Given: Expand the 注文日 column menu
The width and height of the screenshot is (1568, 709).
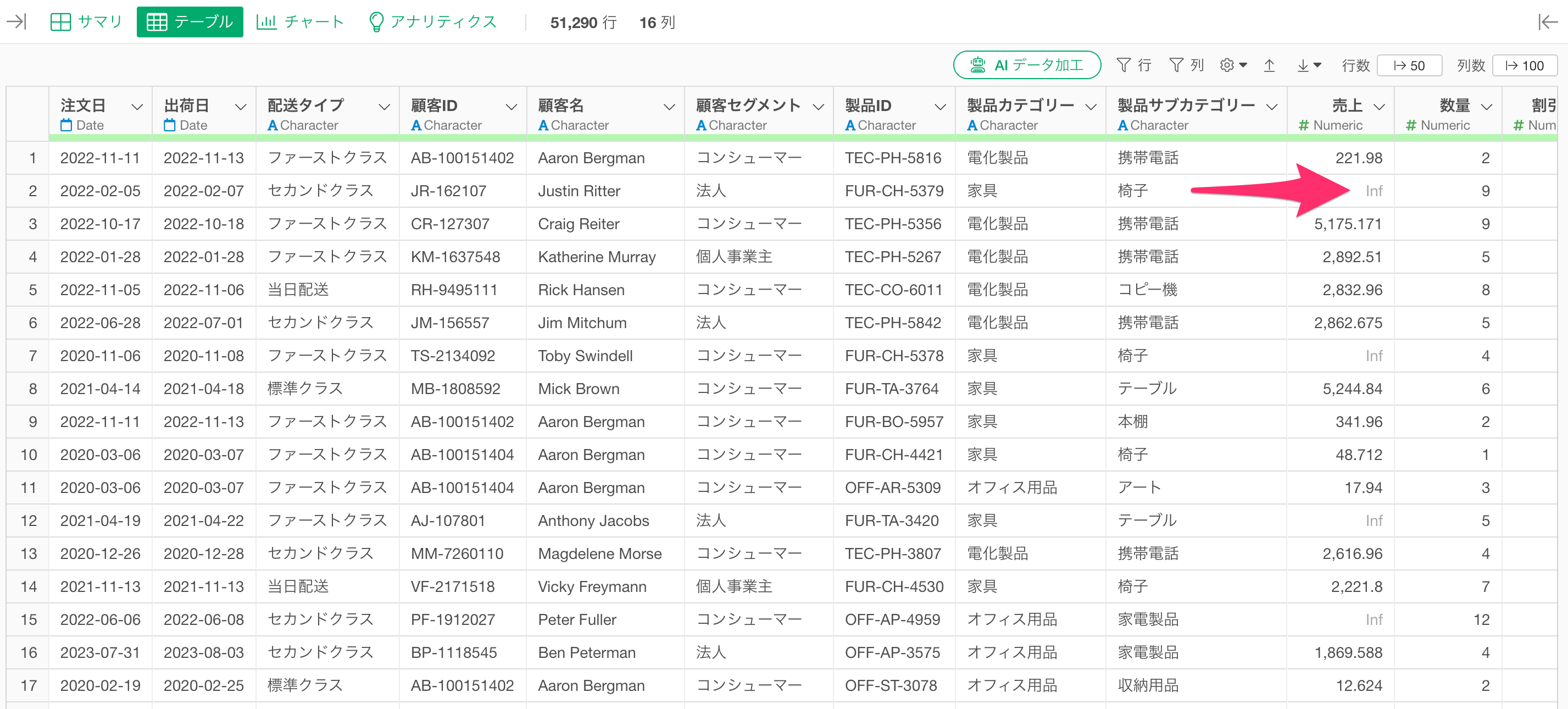Looking at the screenshot, I should point(137,107).
